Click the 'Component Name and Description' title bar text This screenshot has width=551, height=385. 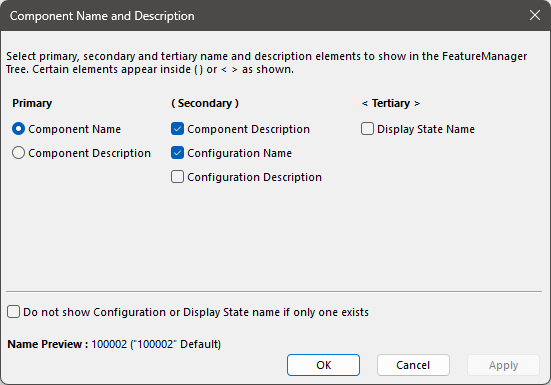102,16
